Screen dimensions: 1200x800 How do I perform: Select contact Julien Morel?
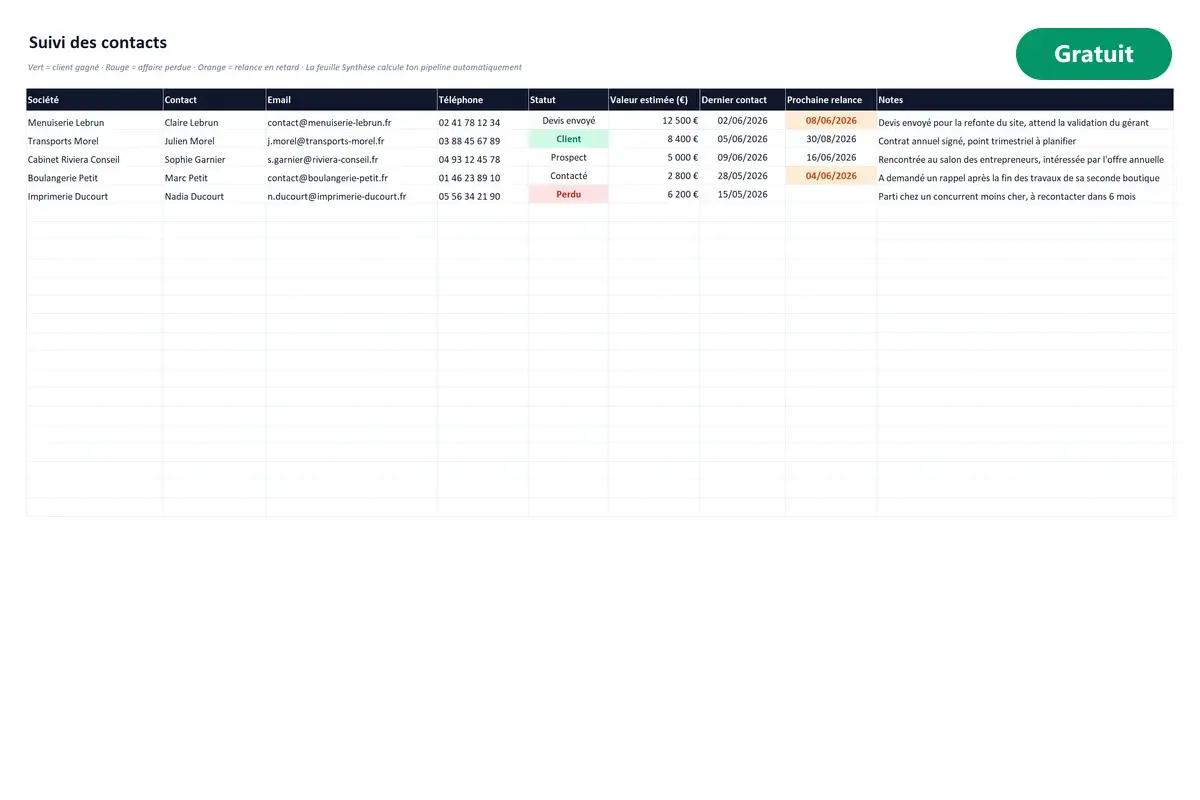click(x=214, y=140)
